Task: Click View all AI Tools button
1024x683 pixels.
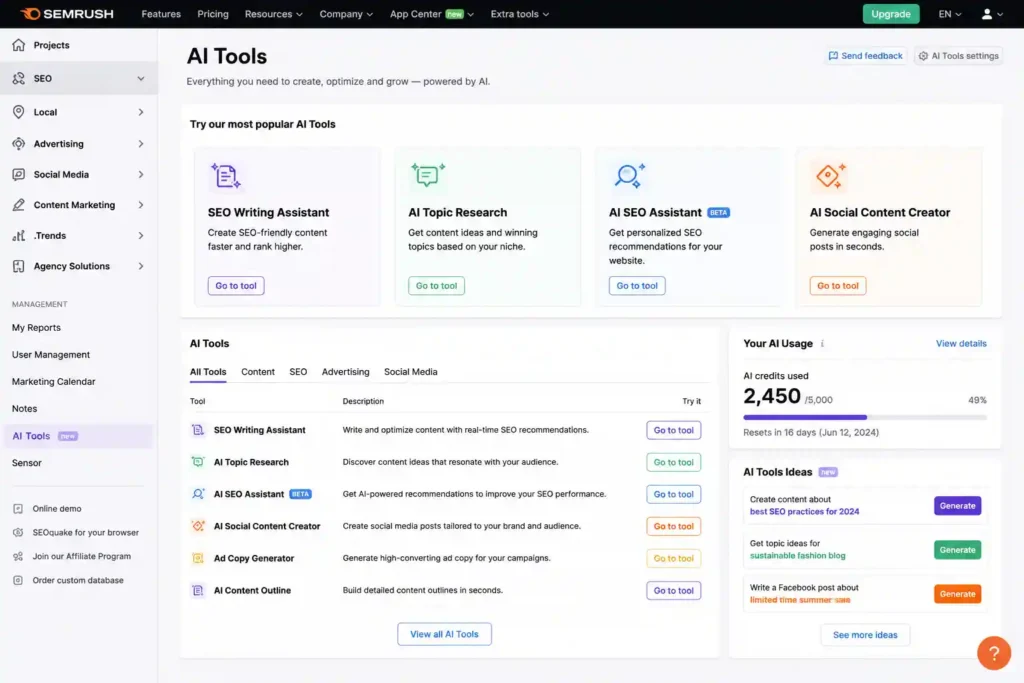Action: coord(444,634)
